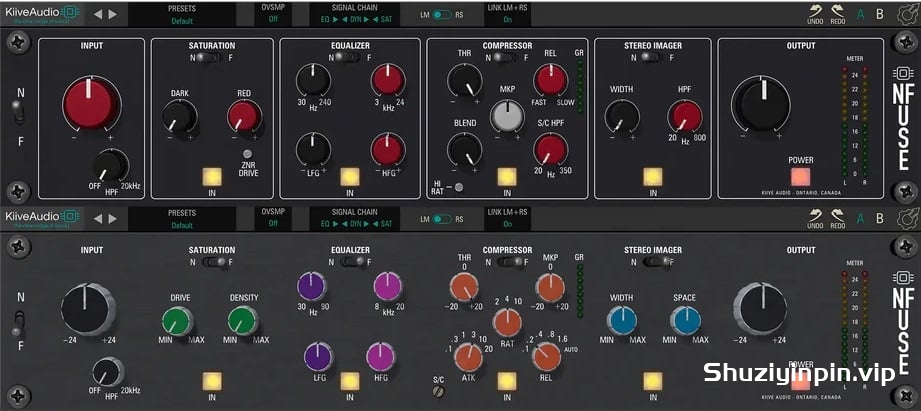Open OVSMP Off dropdown in lower header
This screenshot has height=411, width=921.
point(273,218)
